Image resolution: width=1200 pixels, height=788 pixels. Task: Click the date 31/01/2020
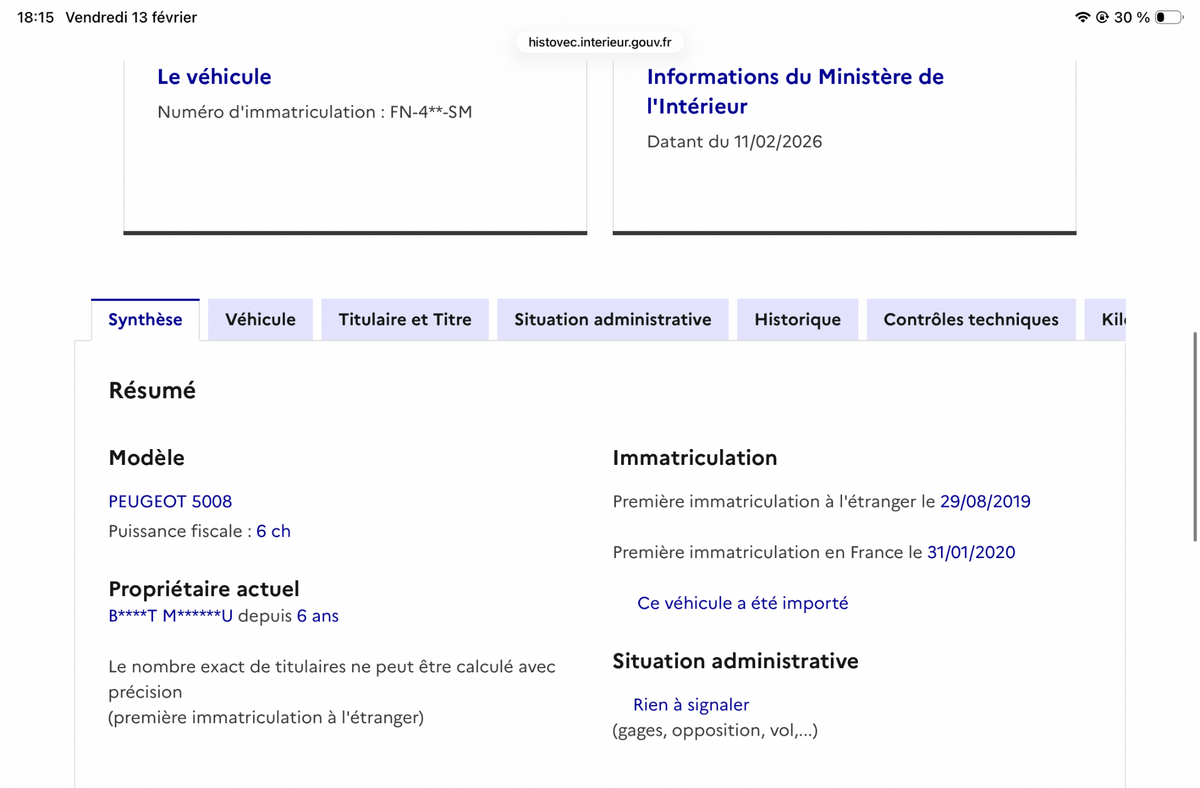click(971, 552)
